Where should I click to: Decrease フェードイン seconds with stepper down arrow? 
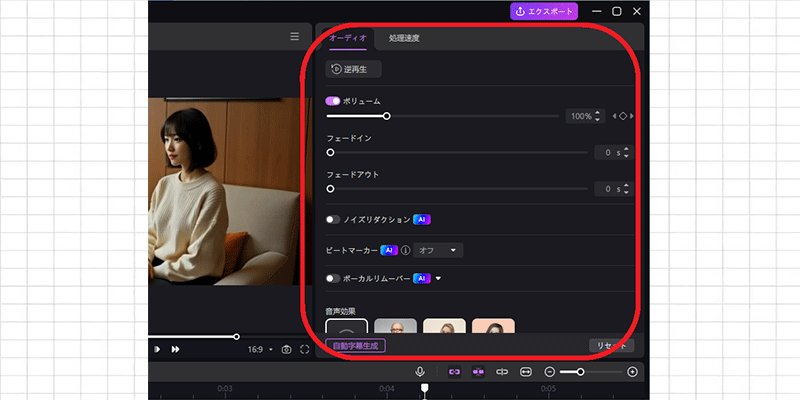click(x=627, y=156)
